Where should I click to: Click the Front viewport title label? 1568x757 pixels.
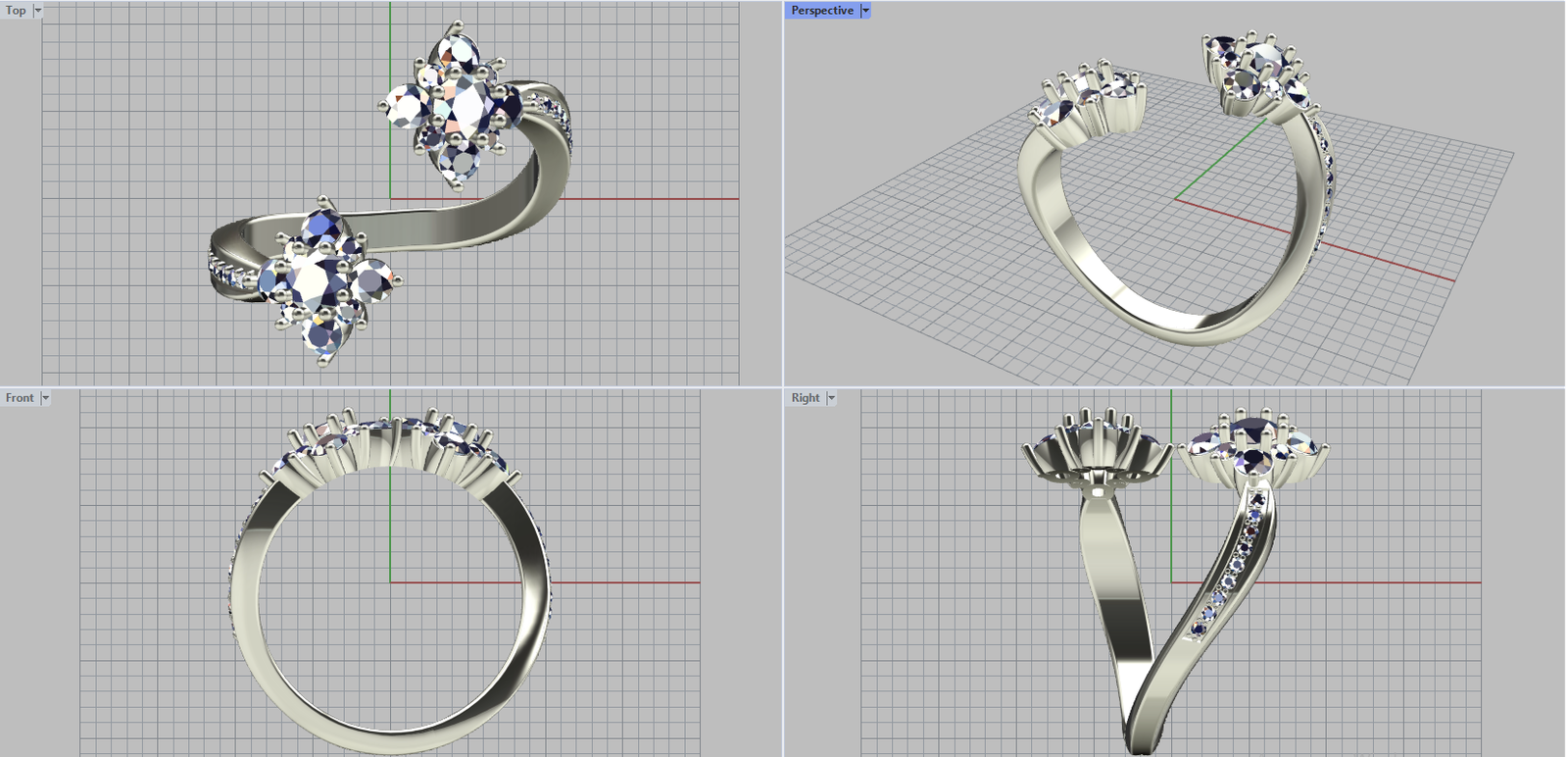coord(20,398)
